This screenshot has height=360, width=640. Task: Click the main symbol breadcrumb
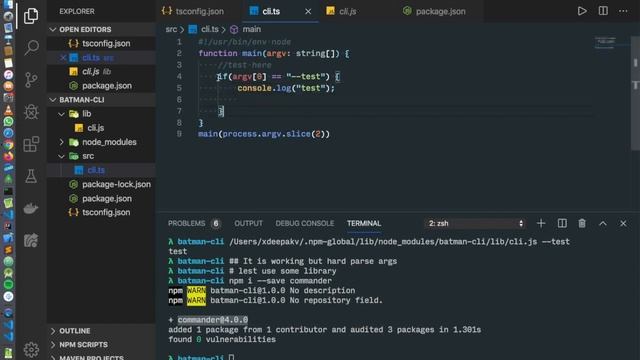click(246, 29)
